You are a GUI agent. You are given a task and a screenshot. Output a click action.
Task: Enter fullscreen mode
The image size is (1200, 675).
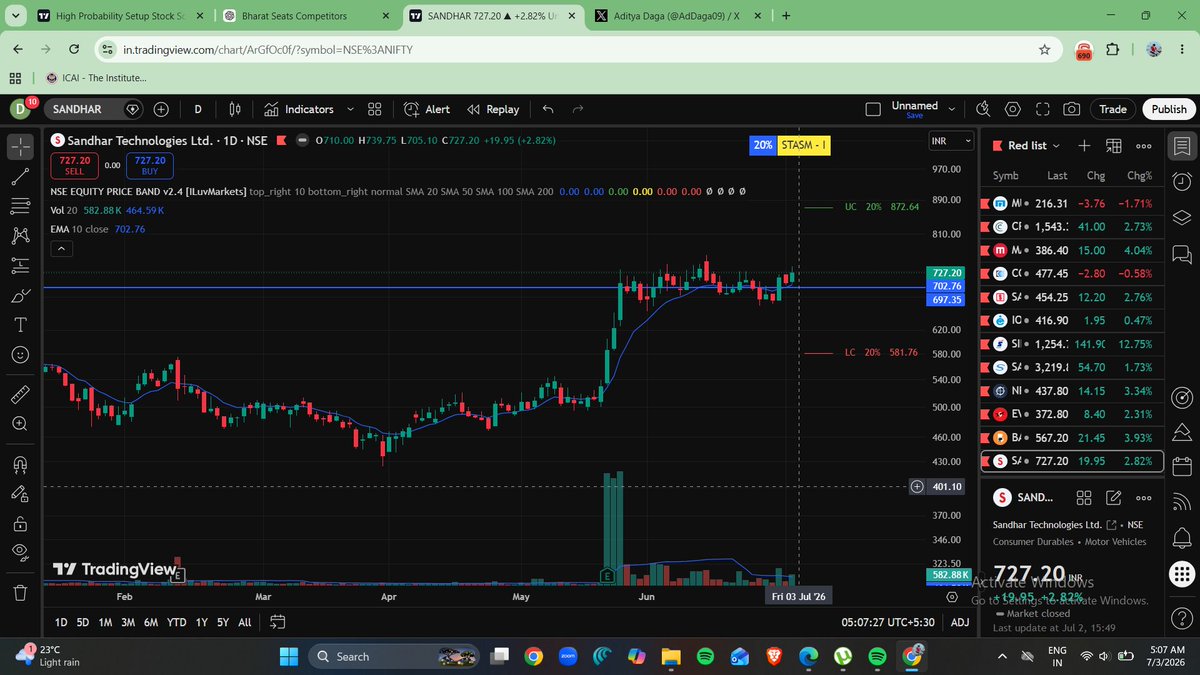click(x=1042, y=109)
